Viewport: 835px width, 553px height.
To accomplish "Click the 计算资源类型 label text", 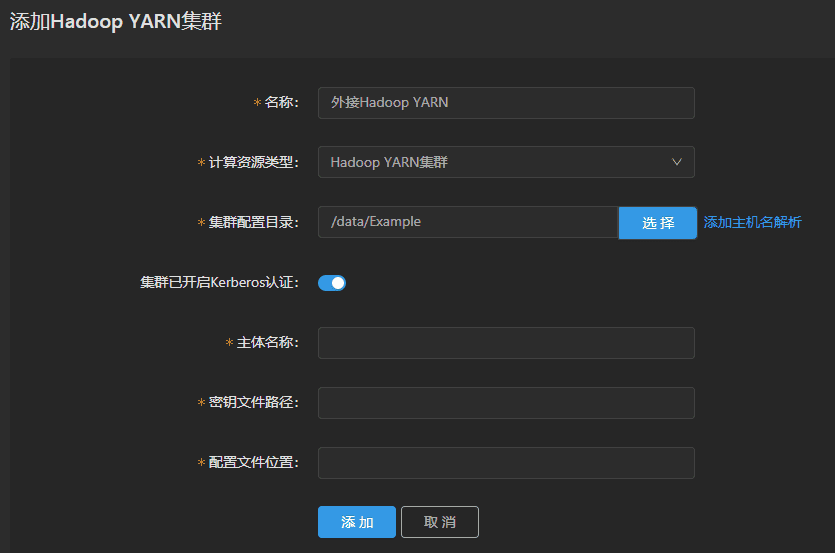I will 253,162.
